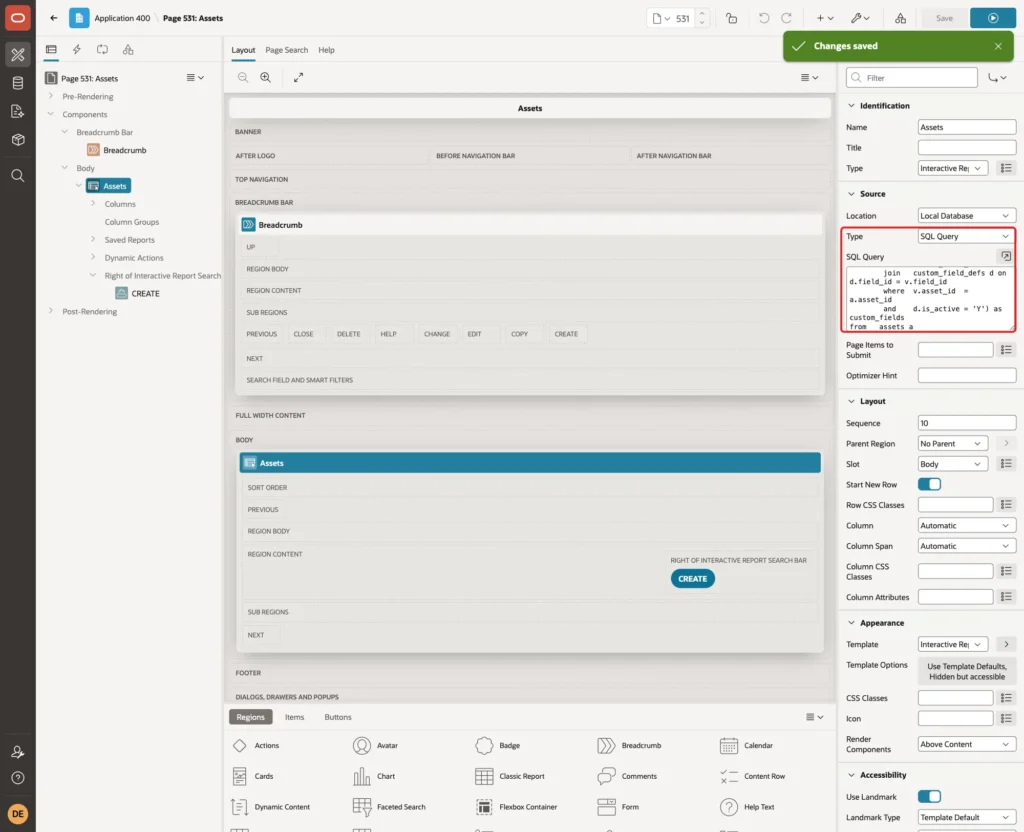Open Page Items to Submit list picker
Screen dimensions: 1024x832
pos(1006,350)
